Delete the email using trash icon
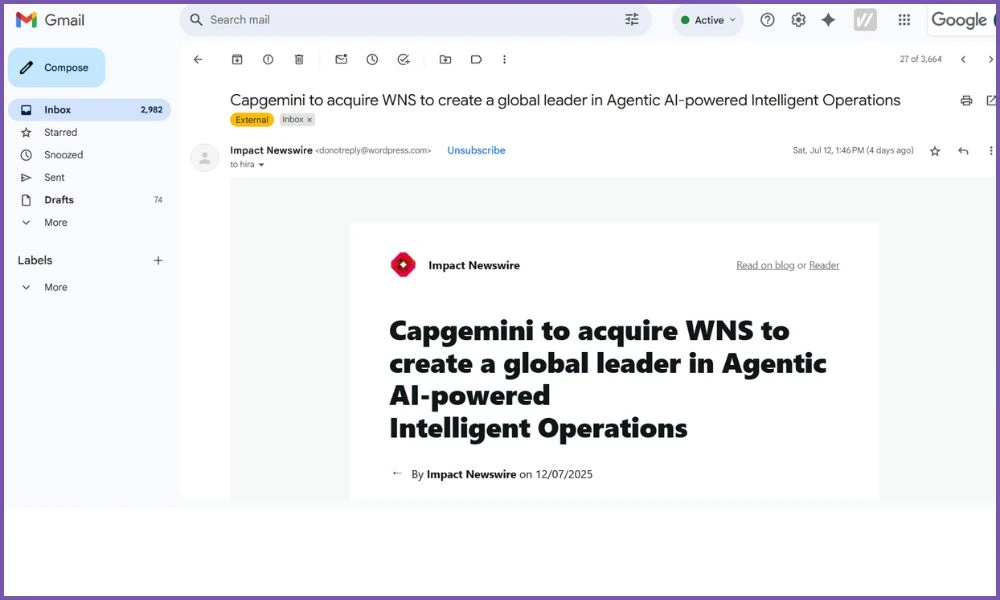This screenshot has width=1000, height=600. (x=299, y=60)
